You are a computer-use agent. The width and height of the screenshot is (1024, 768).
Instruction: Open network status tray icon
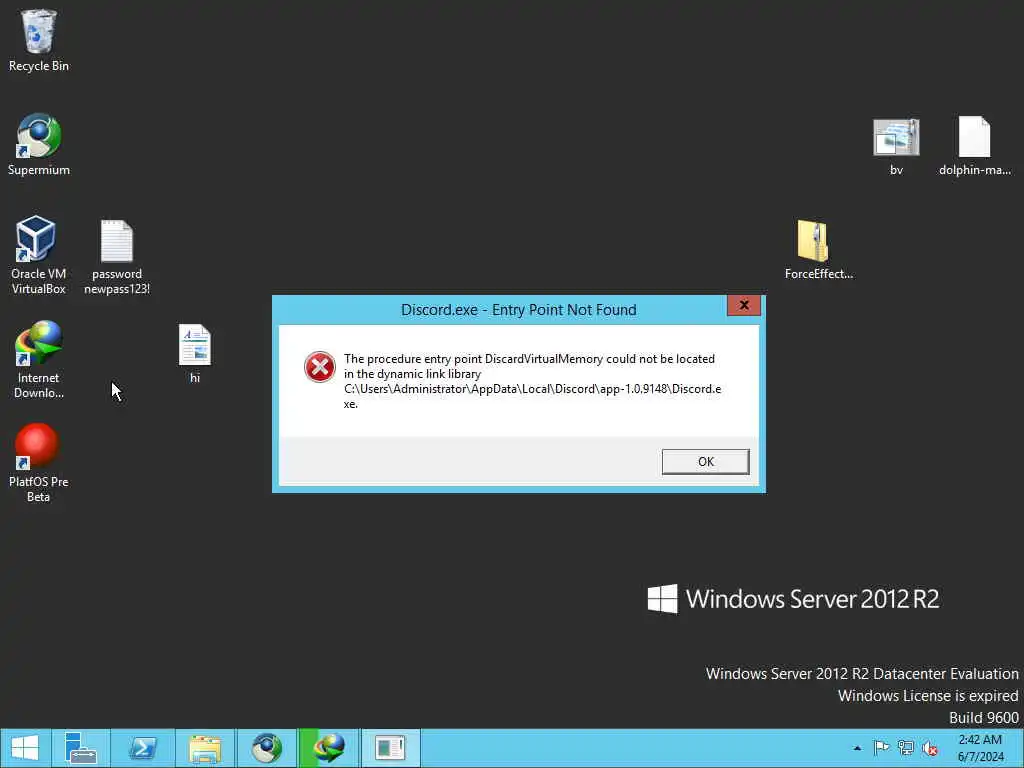tap(906, 748)
